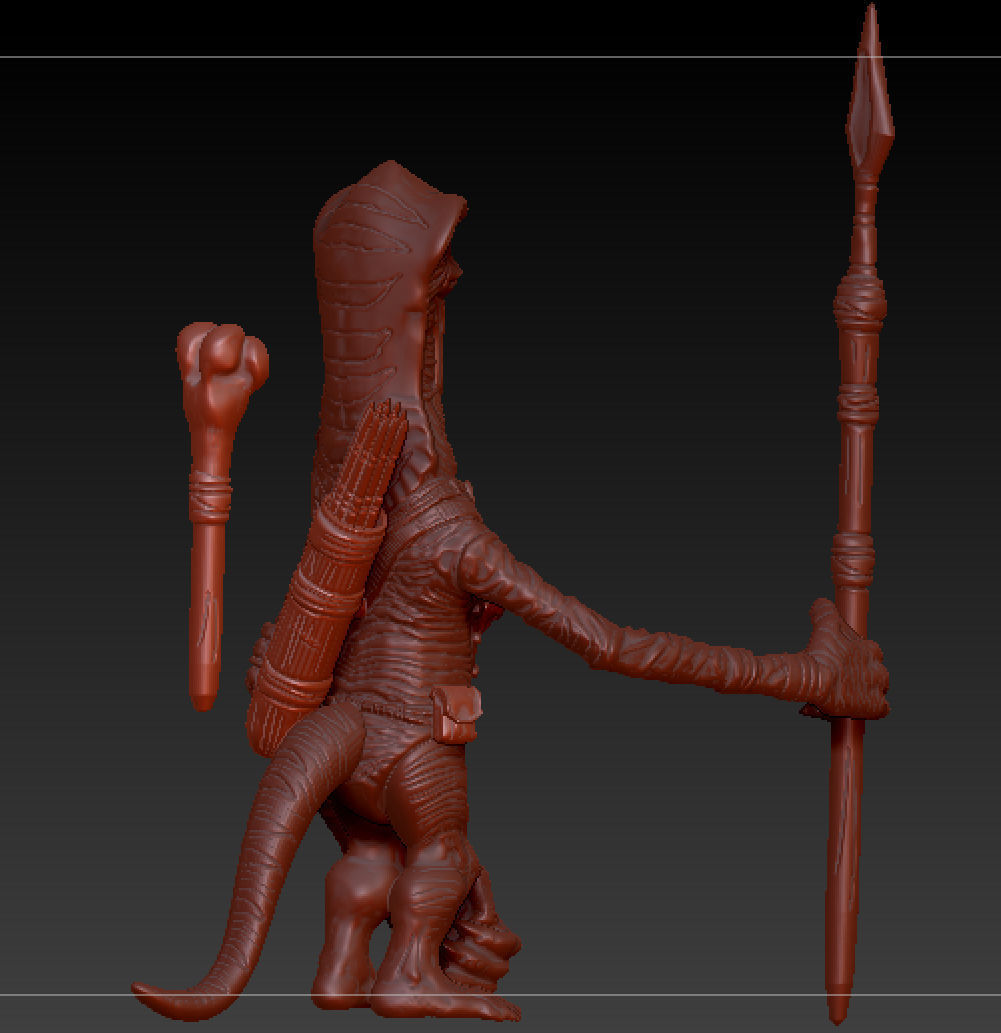The height and width of the screenshot is (1033, 1001).
Task: Click the bone club model
Action: [214, 514]
